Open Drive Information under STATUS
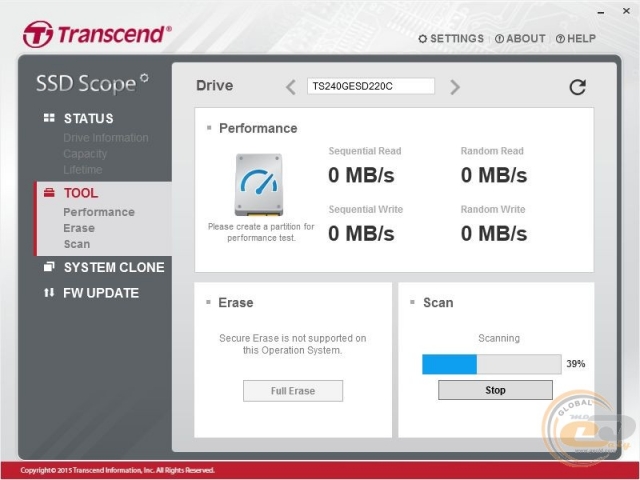Viewport: 640px width, 480px height. point(106,138)
